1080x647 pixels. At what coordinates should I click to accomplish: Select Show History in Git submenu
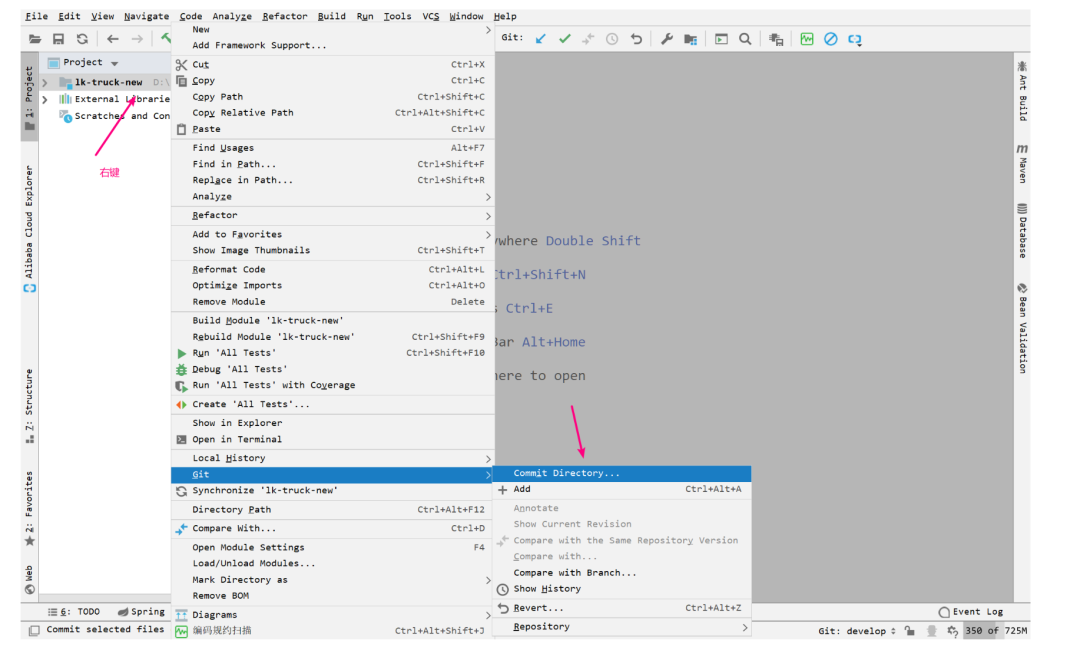(x=622, y=589)
